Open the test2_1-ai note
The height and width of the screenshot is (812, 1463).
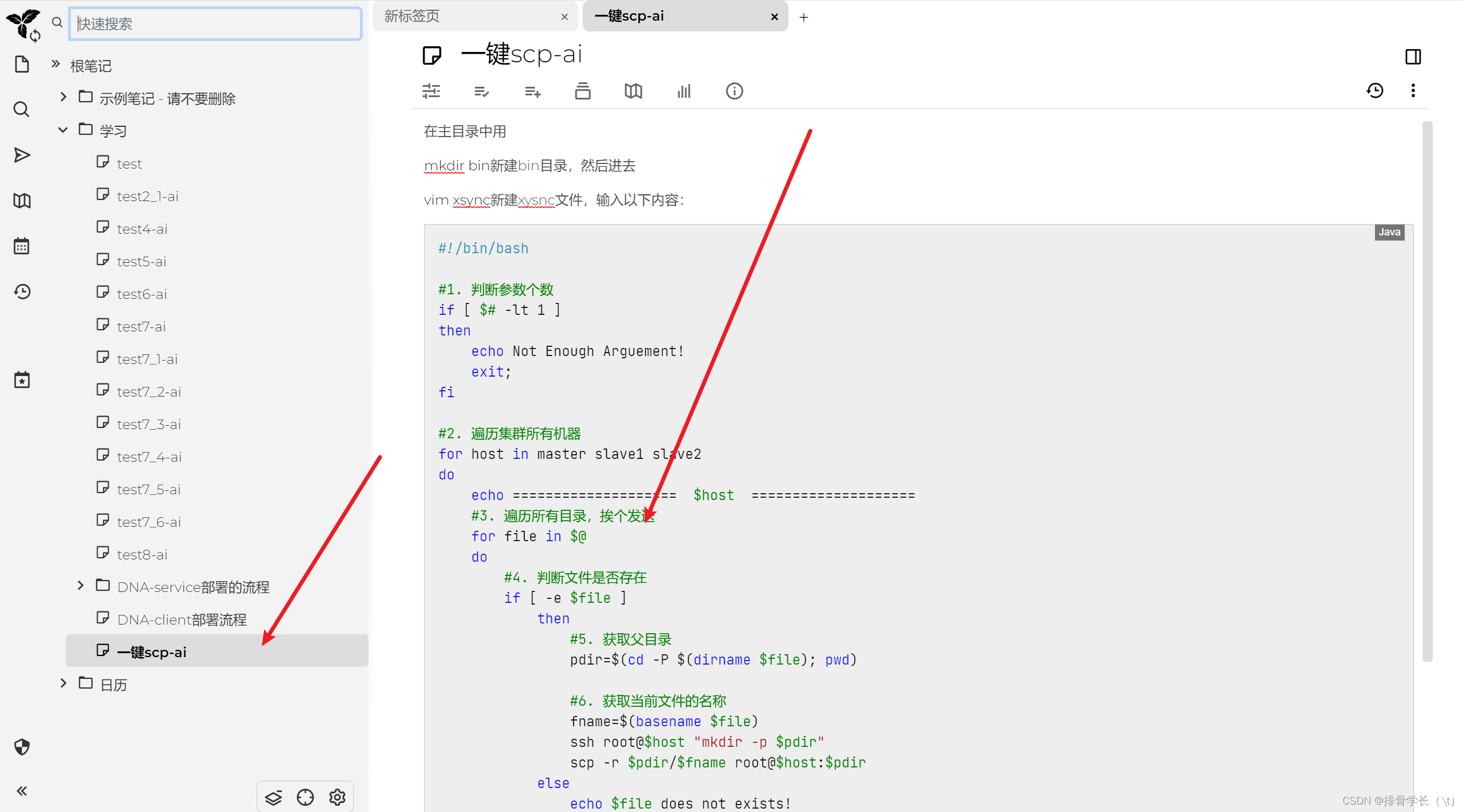point(147,196)
